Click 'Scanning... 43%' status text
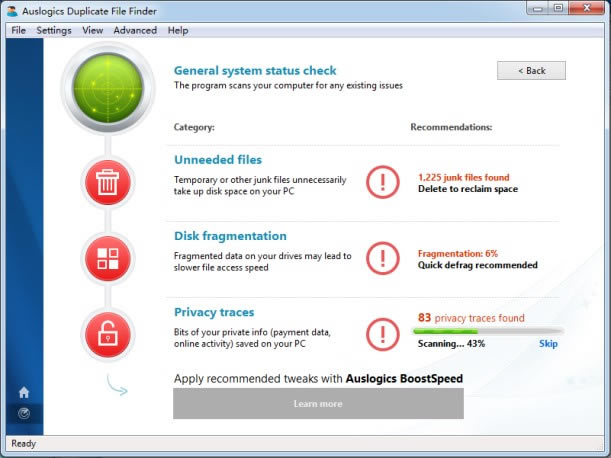This screenshot has width=611, height=458. pyautogui.click(x=451, y=344)
